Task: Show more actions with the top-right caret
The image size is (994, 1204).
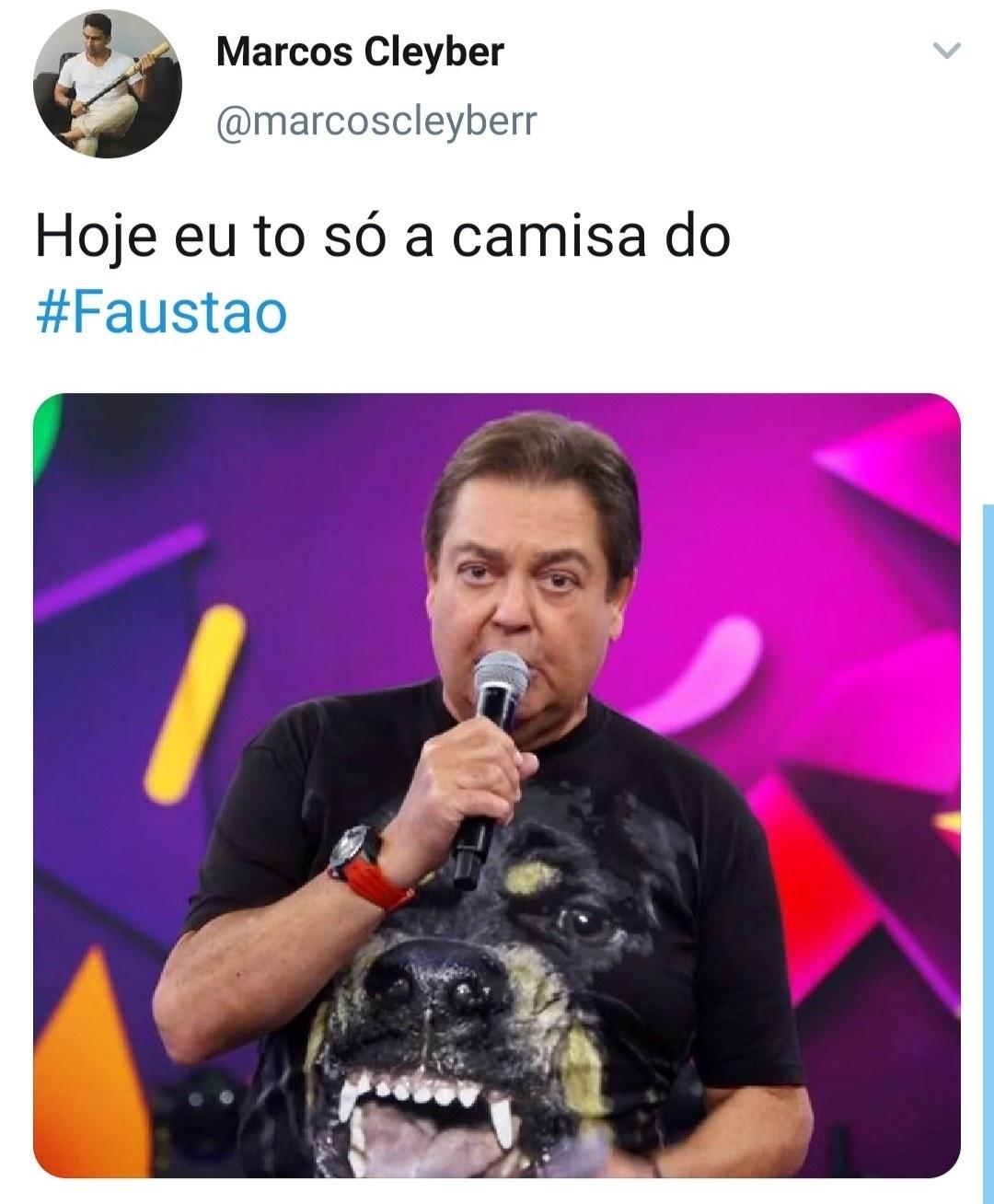Action: tap(946, 51)
